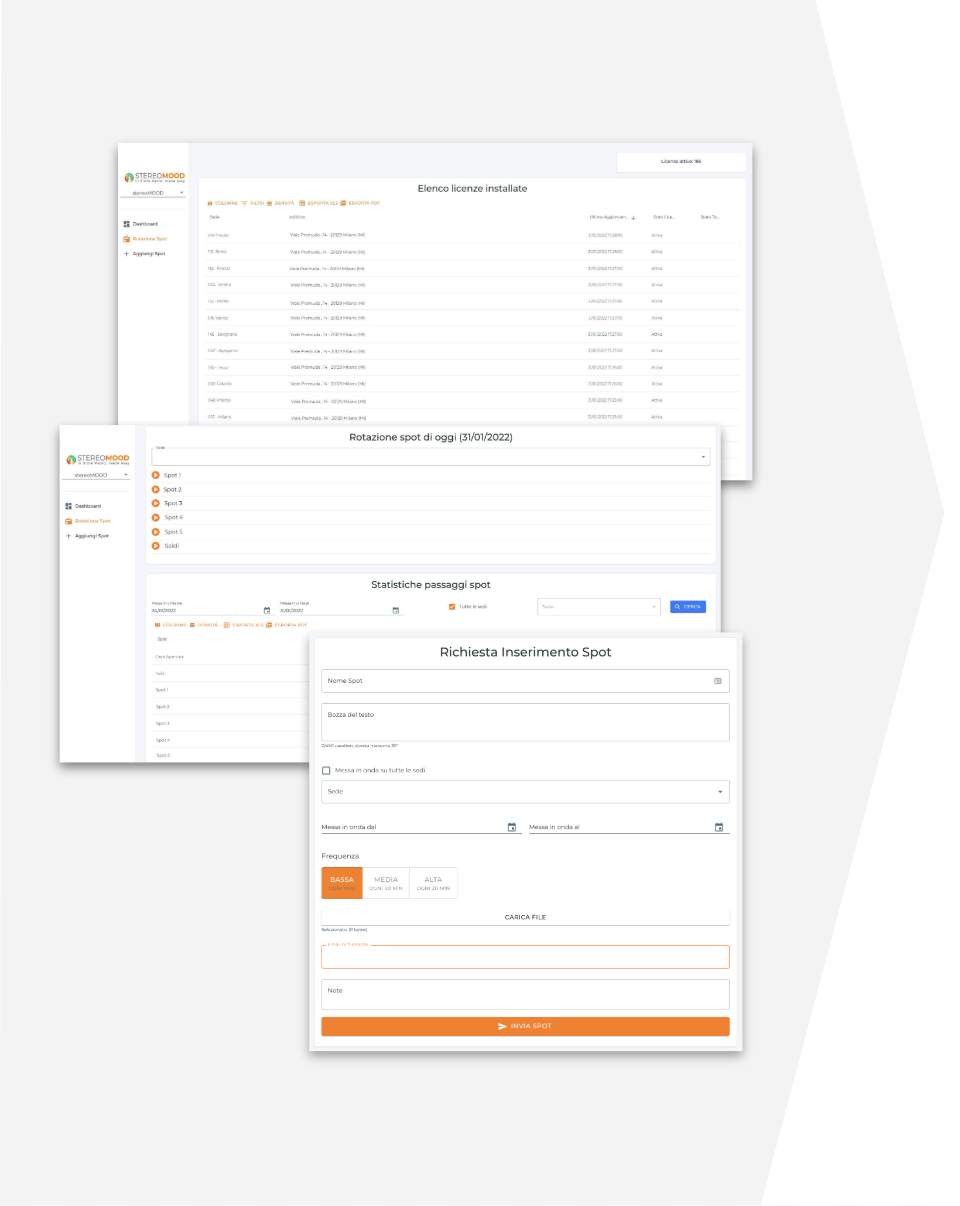The image size is (960, 1206).
Task: Open calendar for request form's 'Messa in onda al'
Action: pyautogui.click(x=719, y=827)
